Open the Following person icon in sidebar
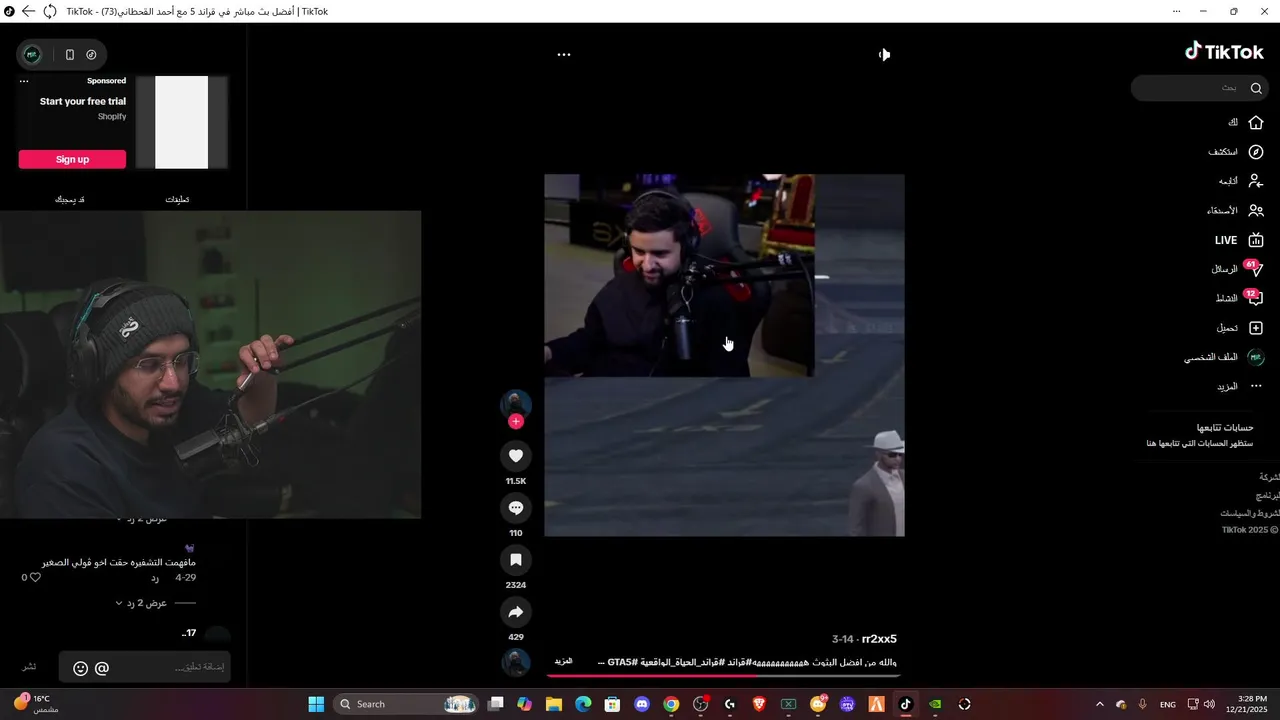 tap(1256, 181)
